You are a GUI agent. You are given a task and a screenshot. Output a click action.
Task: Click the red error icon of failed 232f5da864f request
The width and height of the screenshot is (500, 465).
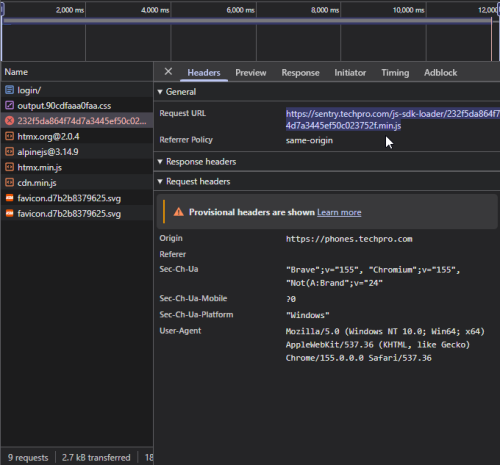[x=10, y=121]
